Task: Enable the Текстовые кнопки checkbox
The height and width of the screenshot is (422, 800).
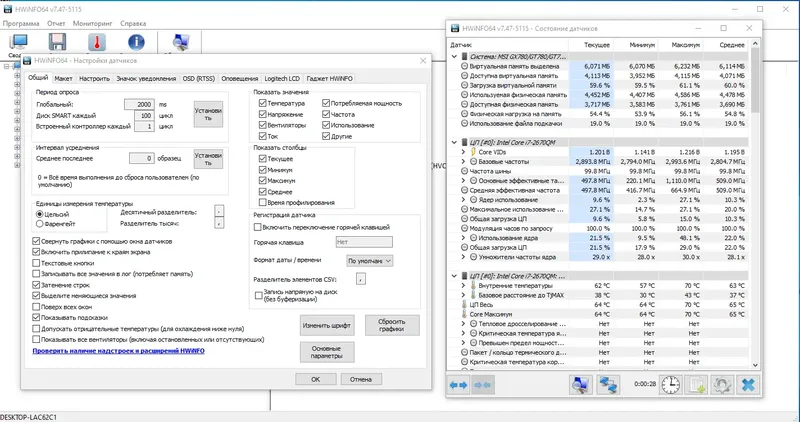Action: (x=36, y=263)
